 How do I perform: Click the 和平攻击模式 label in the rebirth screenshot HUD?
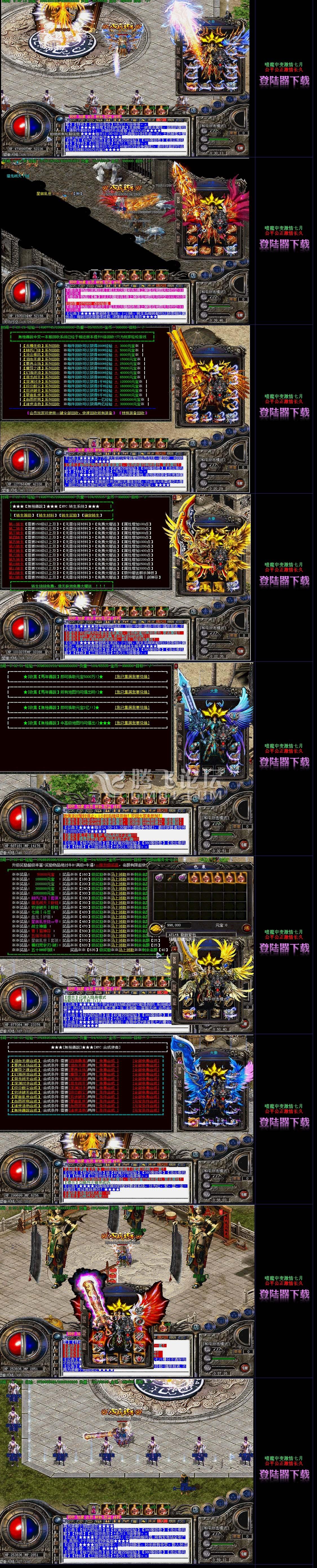pyautogui.click(x=214, y=629)
